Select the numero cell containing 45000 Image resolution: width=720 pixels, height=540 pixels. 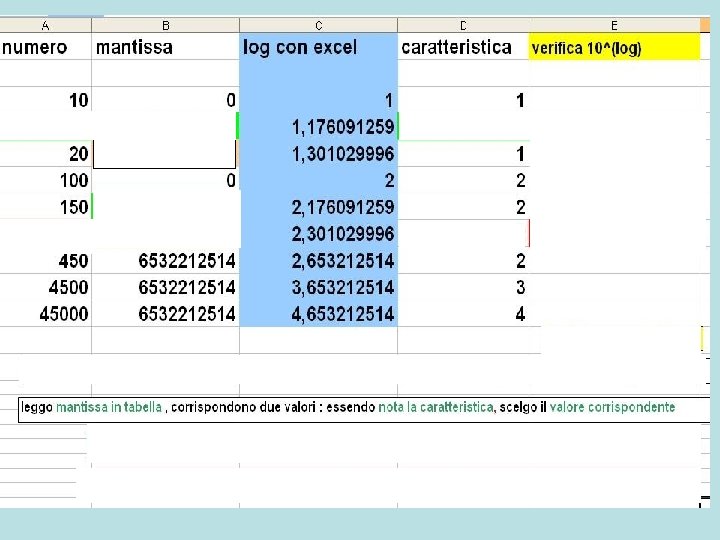(45, 314)
